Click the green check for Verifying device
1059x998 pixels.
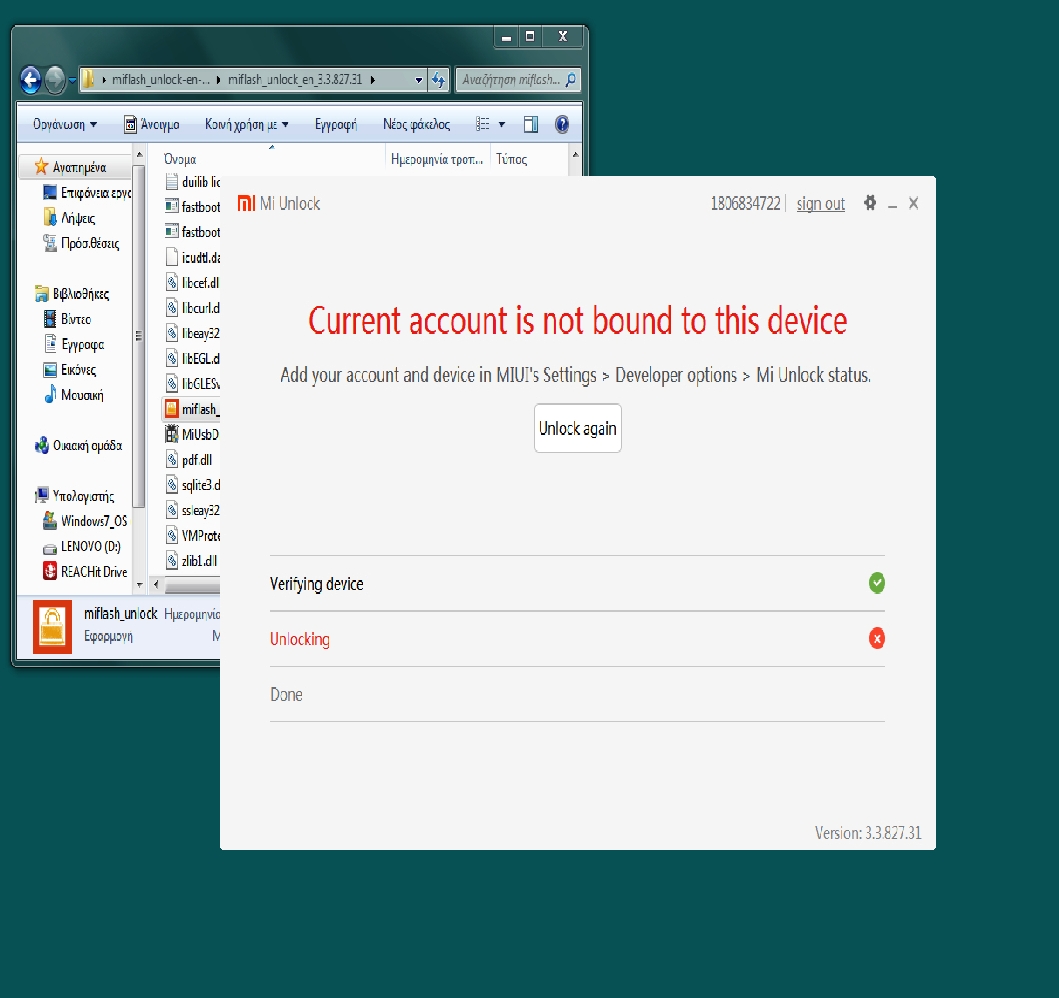877,583
